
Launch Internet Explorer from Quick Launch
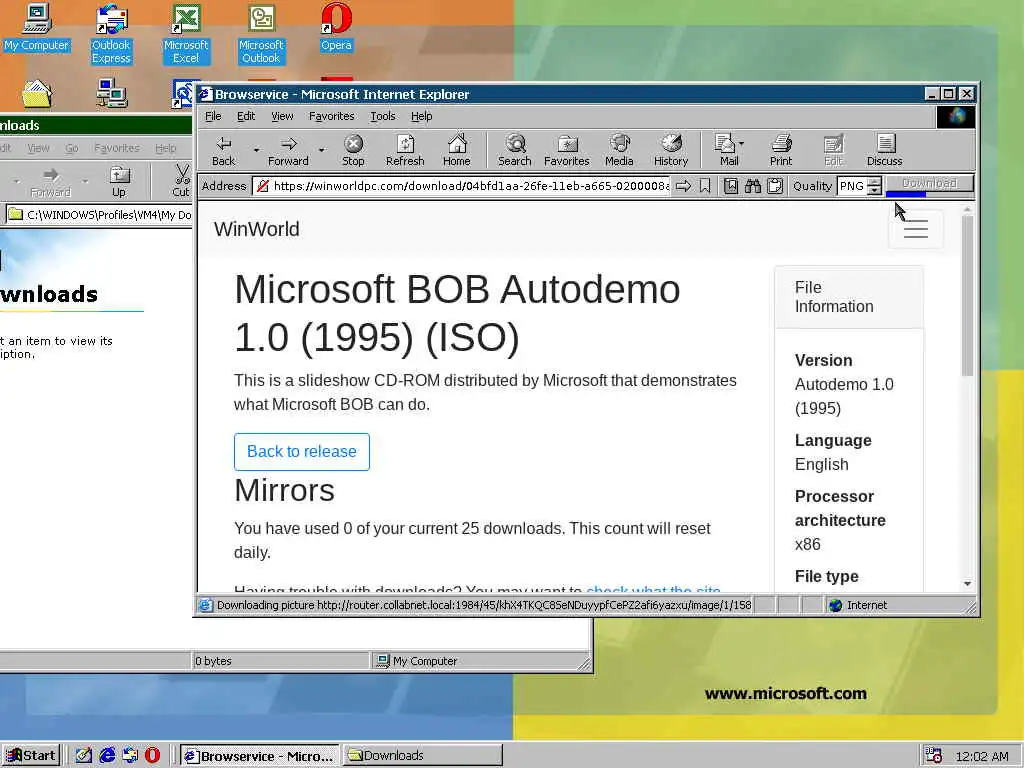107,756
